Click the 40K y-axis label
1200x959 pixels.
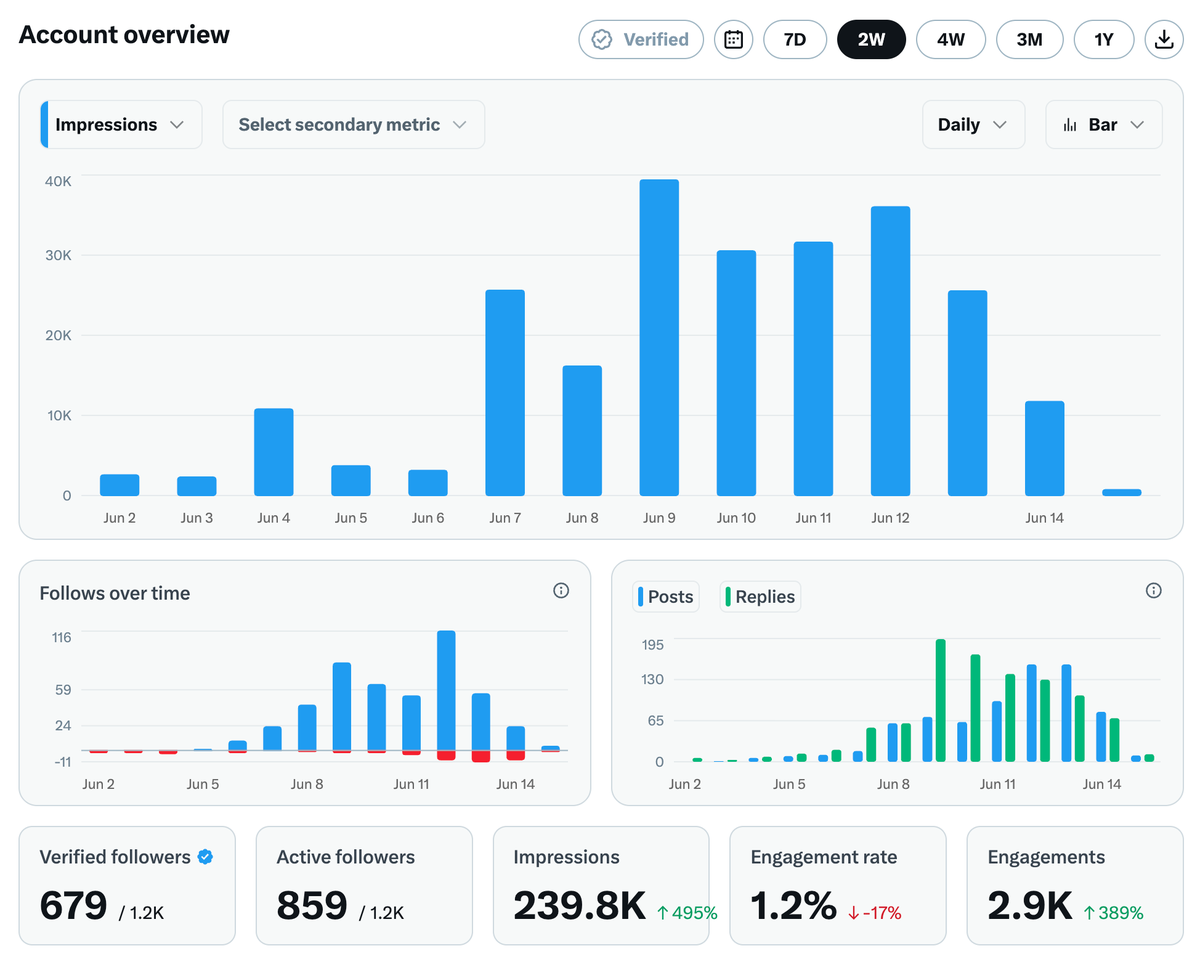click(x=58, y=181)
